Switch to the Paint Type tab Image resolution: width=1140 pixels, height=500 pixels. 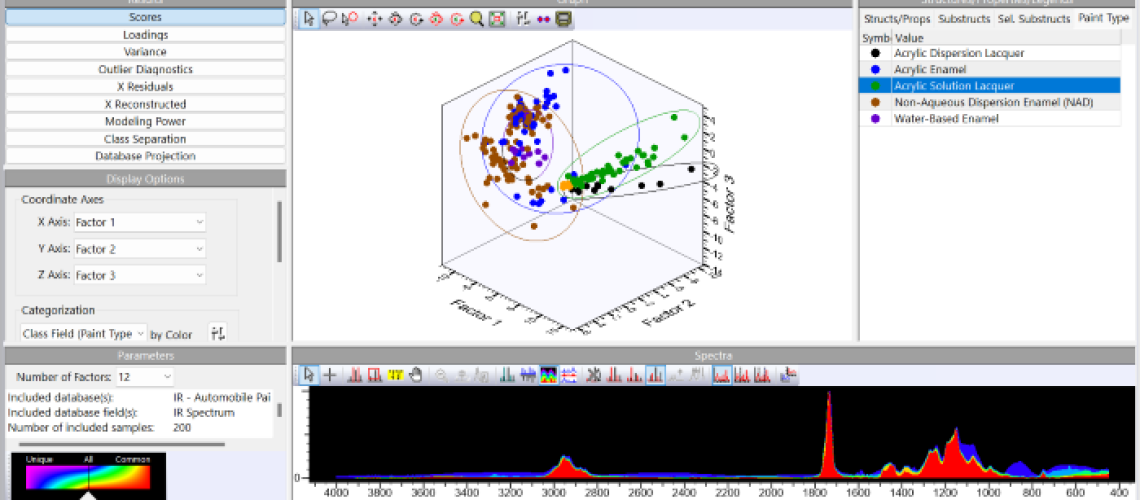point(1103,18)
